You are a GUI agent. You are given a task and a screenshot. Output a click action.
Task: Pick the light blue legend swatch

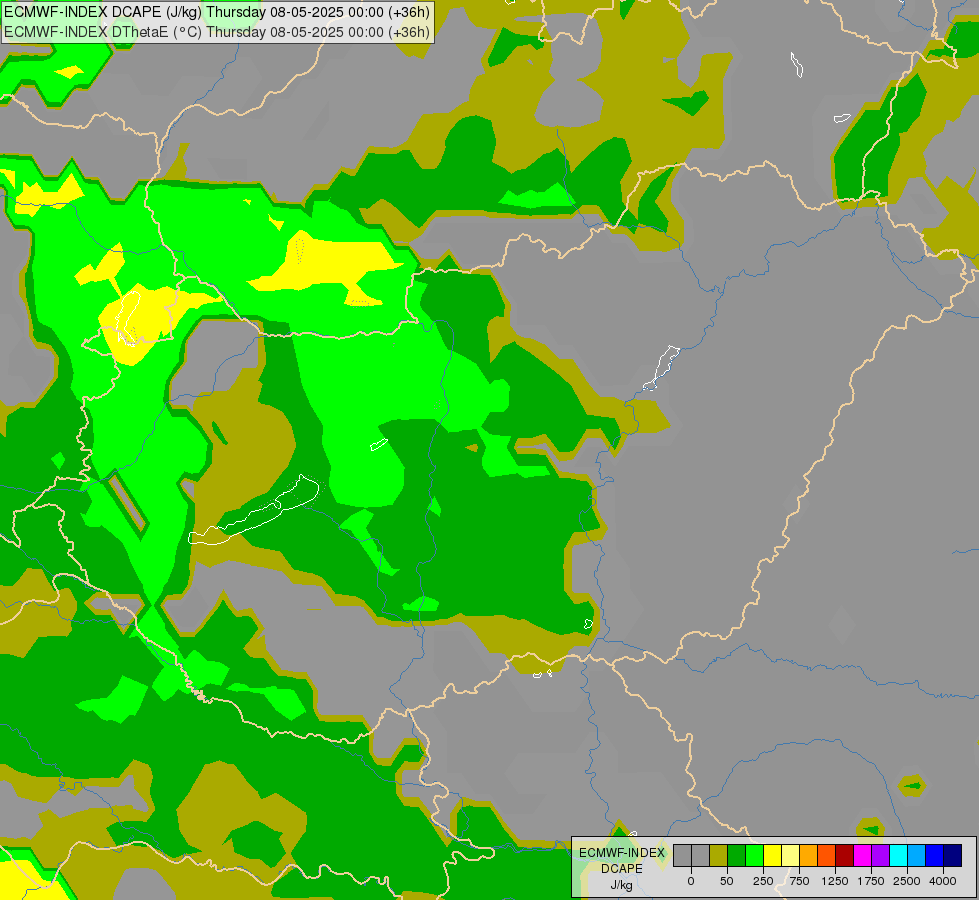click(917, 855)
